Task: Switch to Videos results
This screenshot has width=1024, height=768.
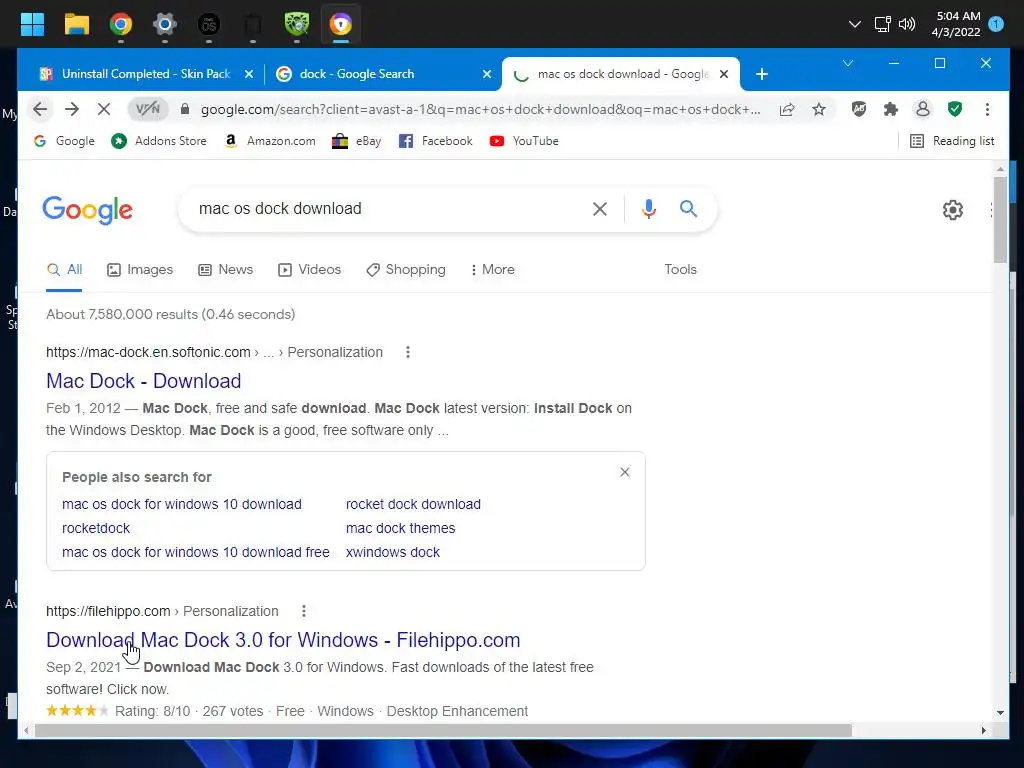Action: [309, 269]
